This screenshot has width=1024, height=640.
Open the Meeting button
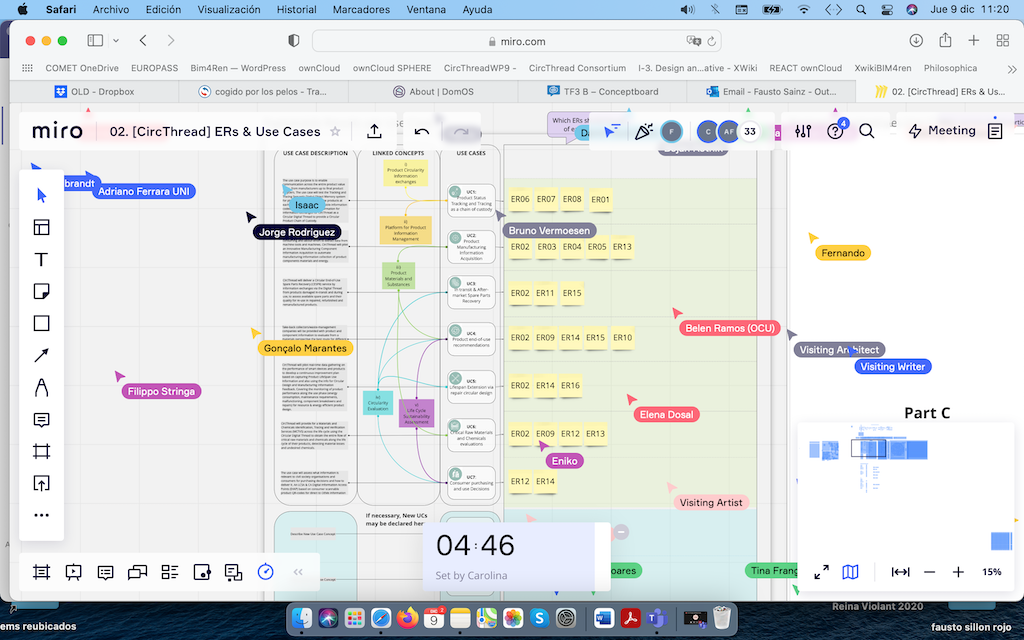[942, 131]
